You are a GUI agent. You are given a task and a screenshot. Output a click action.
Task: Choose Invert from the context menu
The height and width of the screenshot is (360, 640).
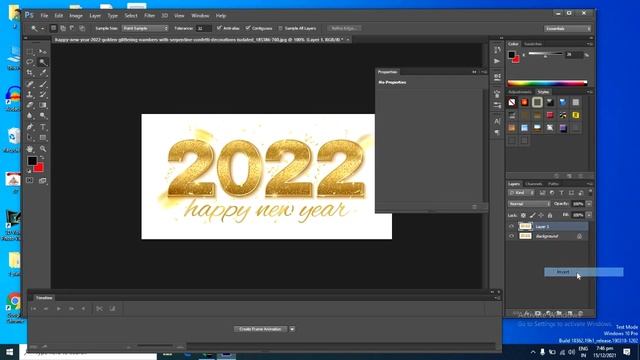point(584,272)
